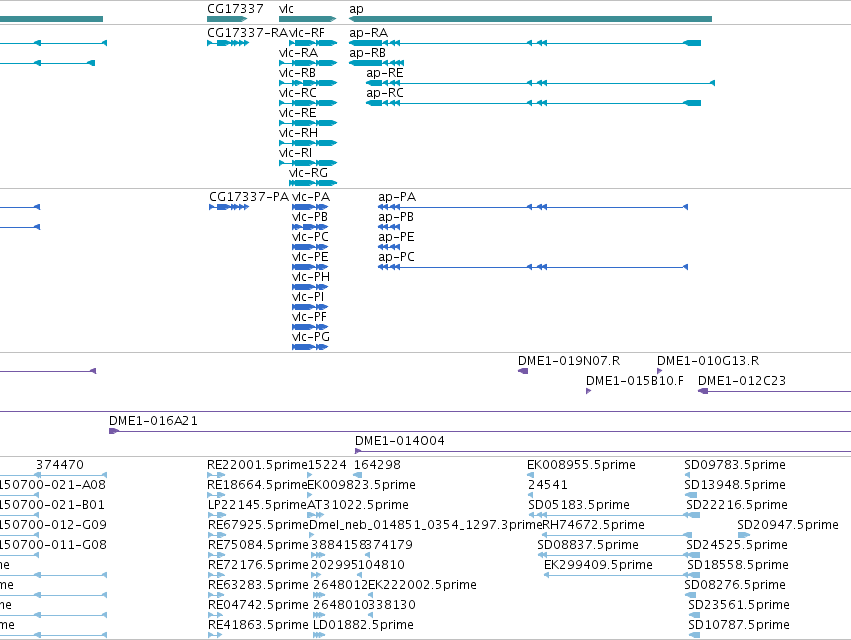The height and width of the screenshot is (640, 851).
Task: Select the 24541 EST label
Action: (x=548, y=485)
